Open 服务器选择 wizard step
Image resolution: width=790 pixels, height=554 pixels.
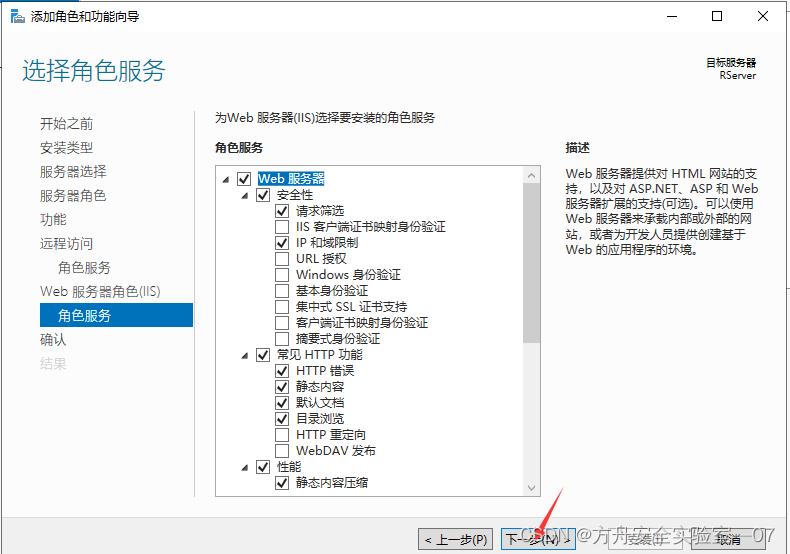73,172
